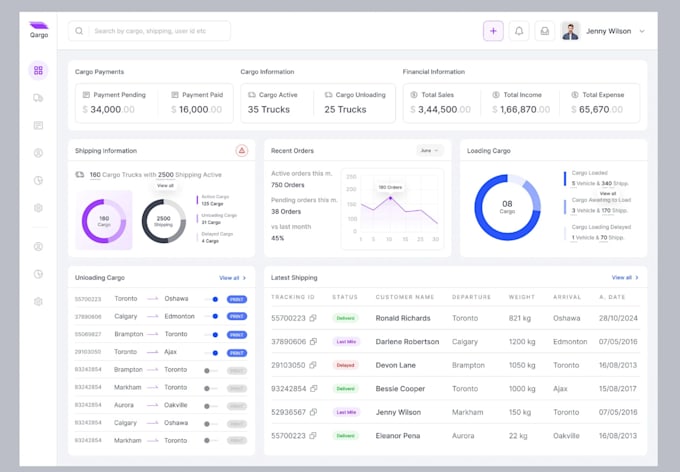The width and height of the screenshot is (680, 472).
Task: Toggle switch for Toronto to Oshawa row
Action: tap(211, 299)
